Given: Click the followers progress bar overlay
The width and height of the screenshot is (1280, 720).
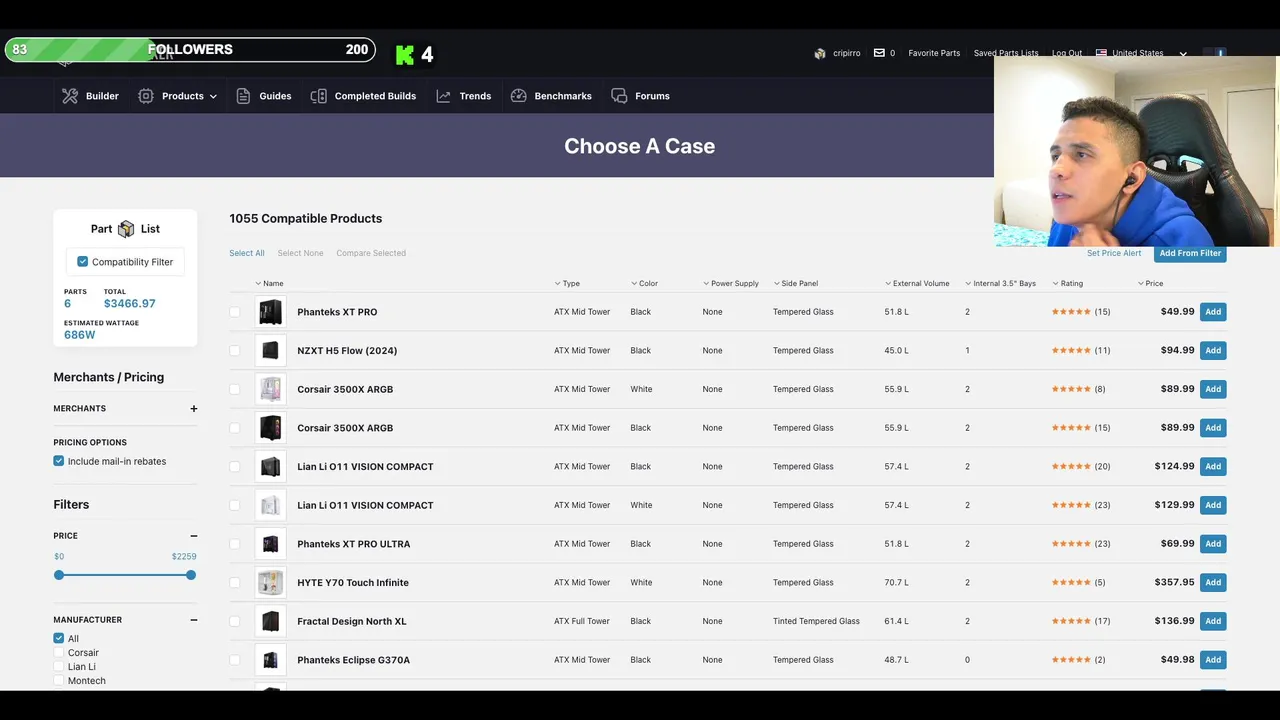Looking at the screenshot, I should click(x=190, y=49).
